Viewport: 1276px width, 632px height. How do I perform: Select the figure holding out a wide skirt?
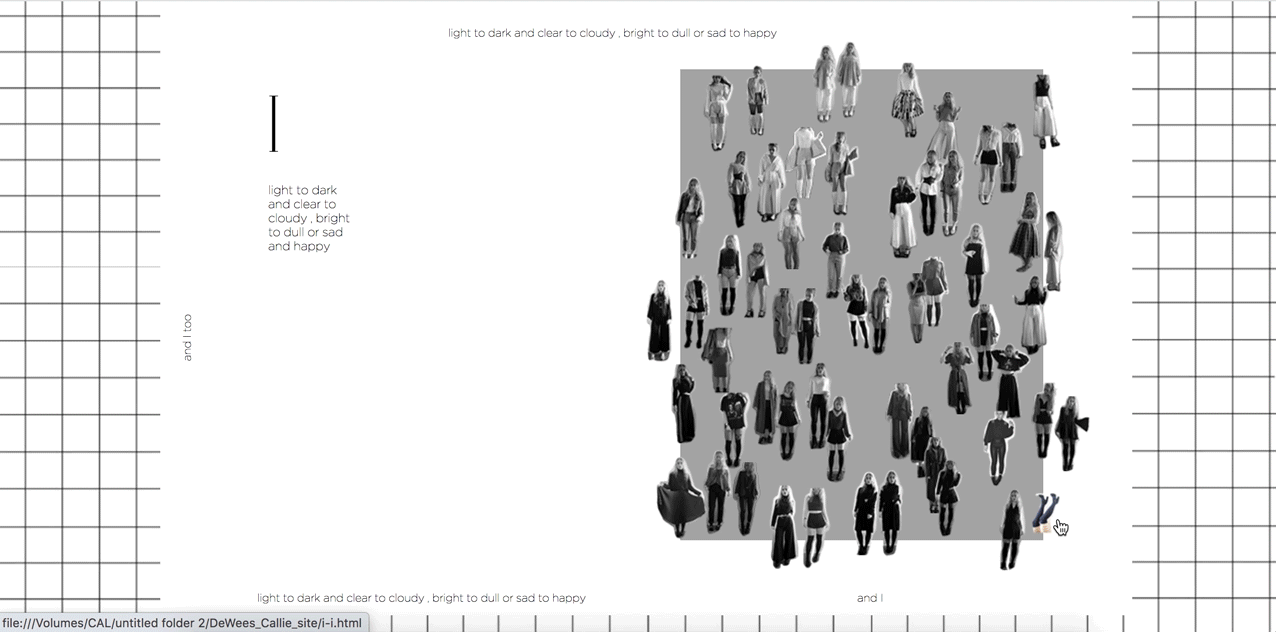pyautogui.click(x=680, y=498)
